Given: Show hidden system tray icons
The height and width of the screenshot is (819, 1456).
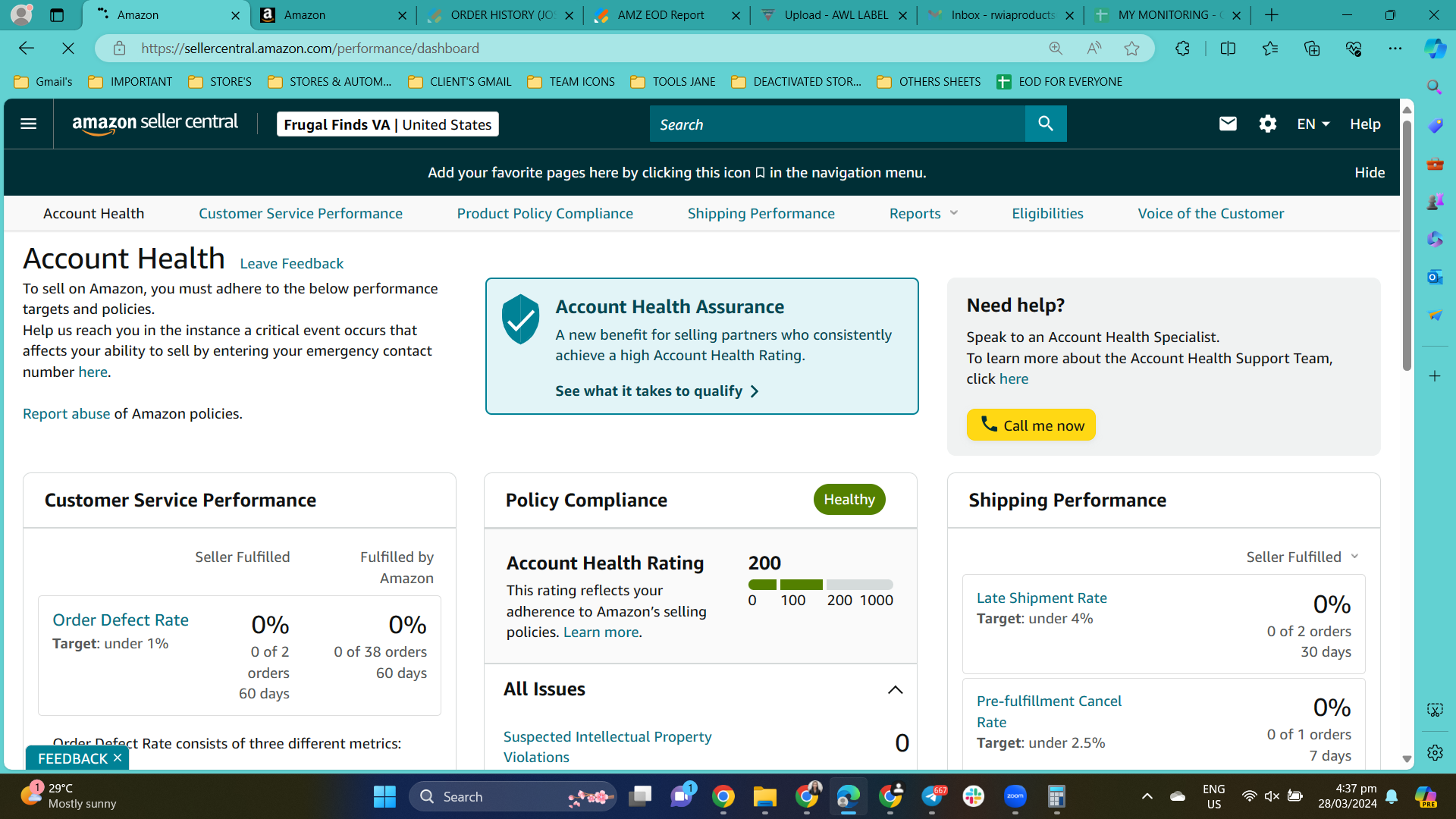Looking at the screenshot, I should 1147,796.
